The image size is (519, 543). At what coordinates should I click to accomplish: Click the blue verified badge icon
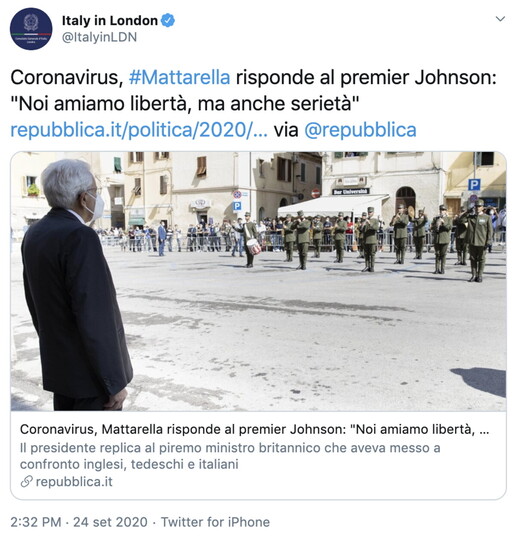[x=168, y=20]
